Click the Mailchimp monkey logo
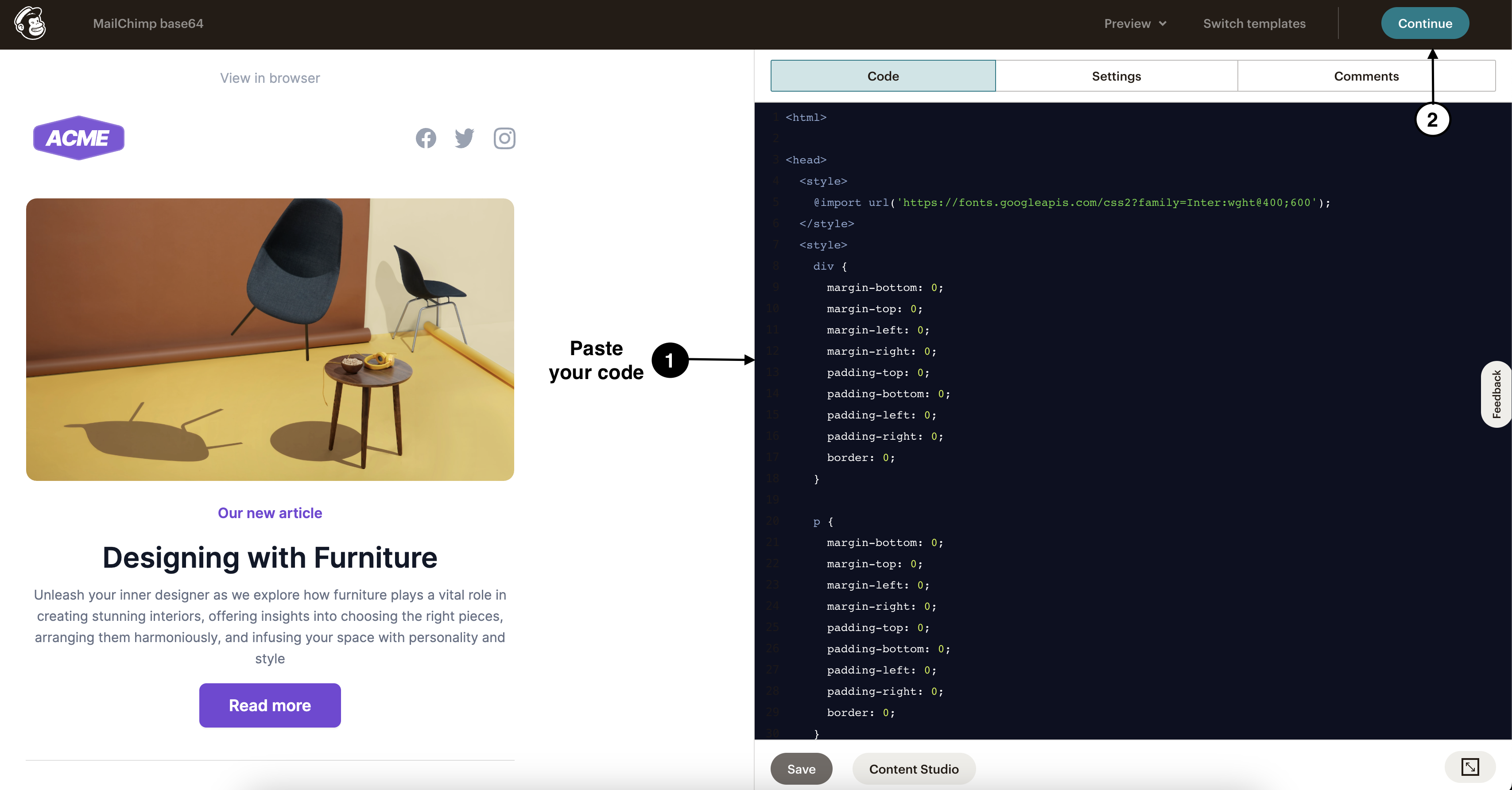Image resolution: width=1512 pixels, height=790 pixels. (30, 23)
